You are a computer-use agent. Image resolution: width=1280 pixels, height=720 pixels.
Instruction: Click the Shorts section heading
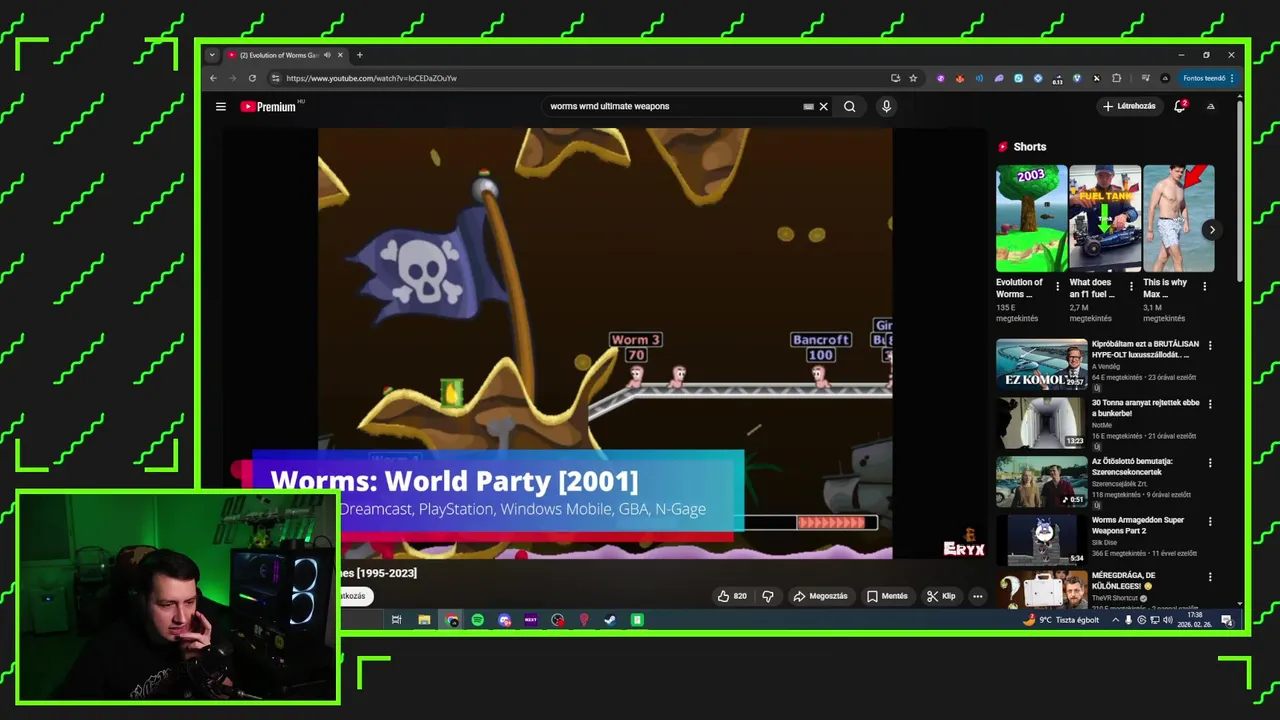click(x=1029, y=147)
